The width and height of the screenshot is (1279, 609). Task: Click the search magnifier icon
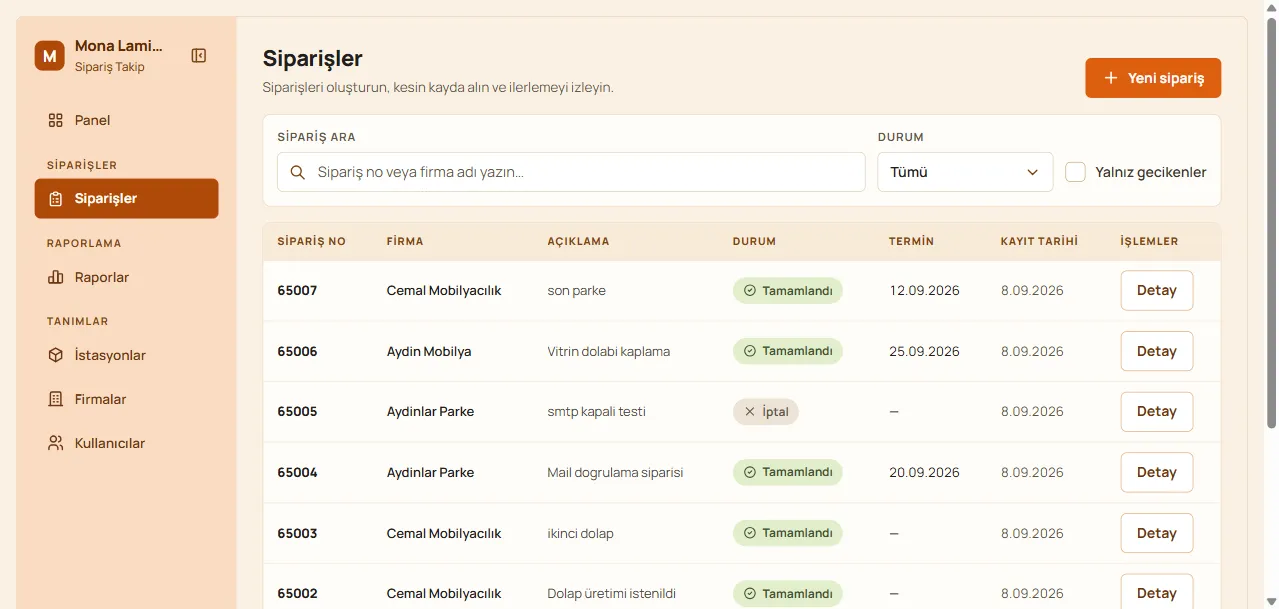(297, 172)
